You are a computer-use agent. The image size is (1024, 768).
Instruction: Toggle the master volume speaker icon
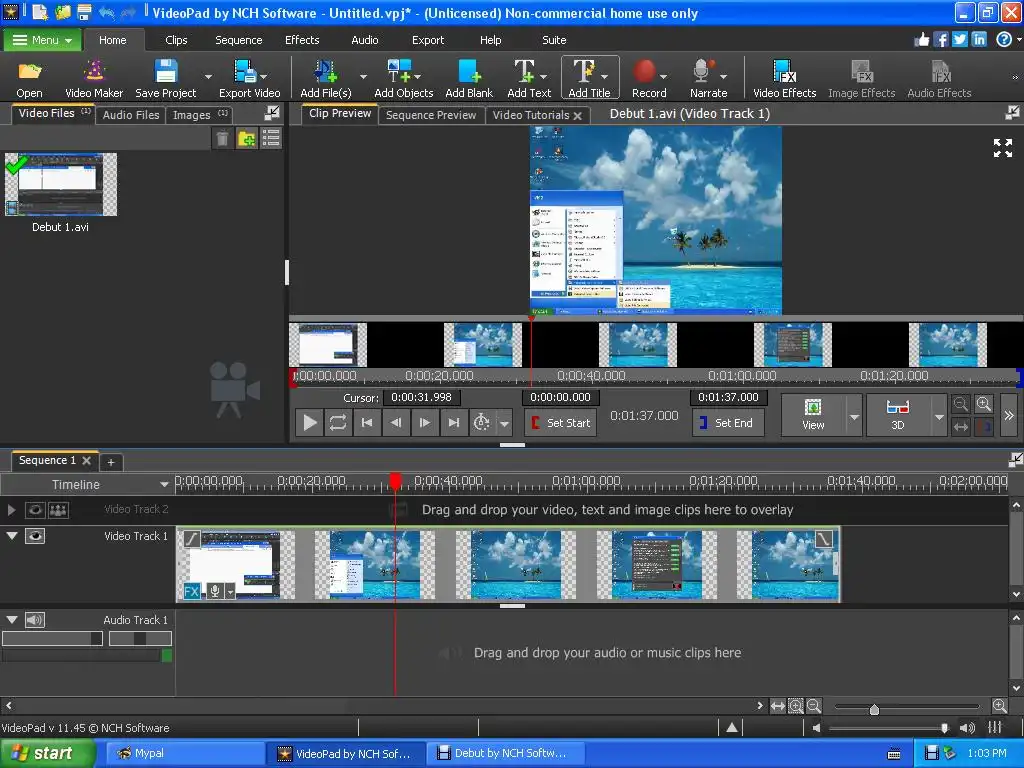click(x=967, y=728)
